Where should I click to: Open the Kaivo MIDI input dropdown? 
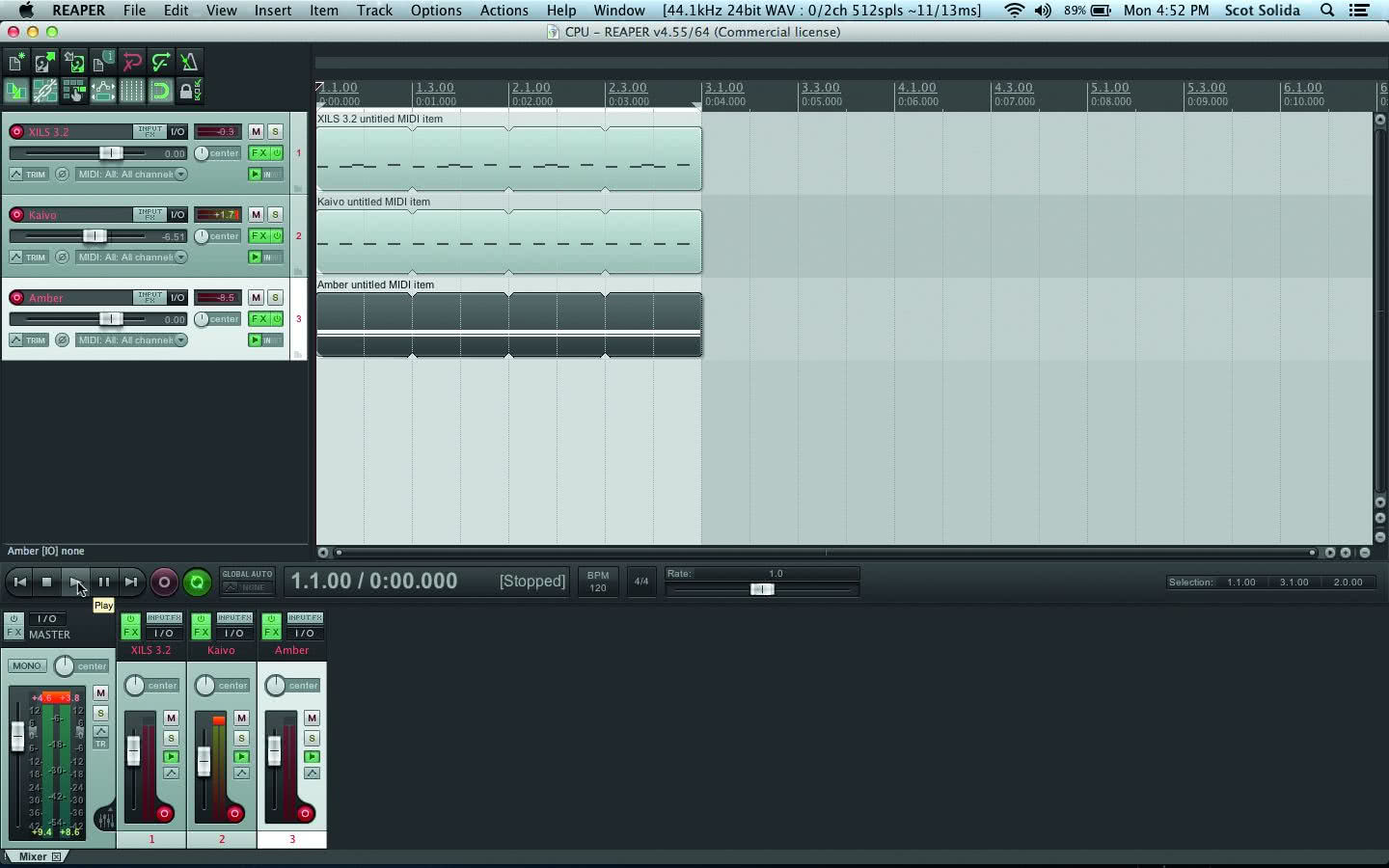[x=132, y=258]
